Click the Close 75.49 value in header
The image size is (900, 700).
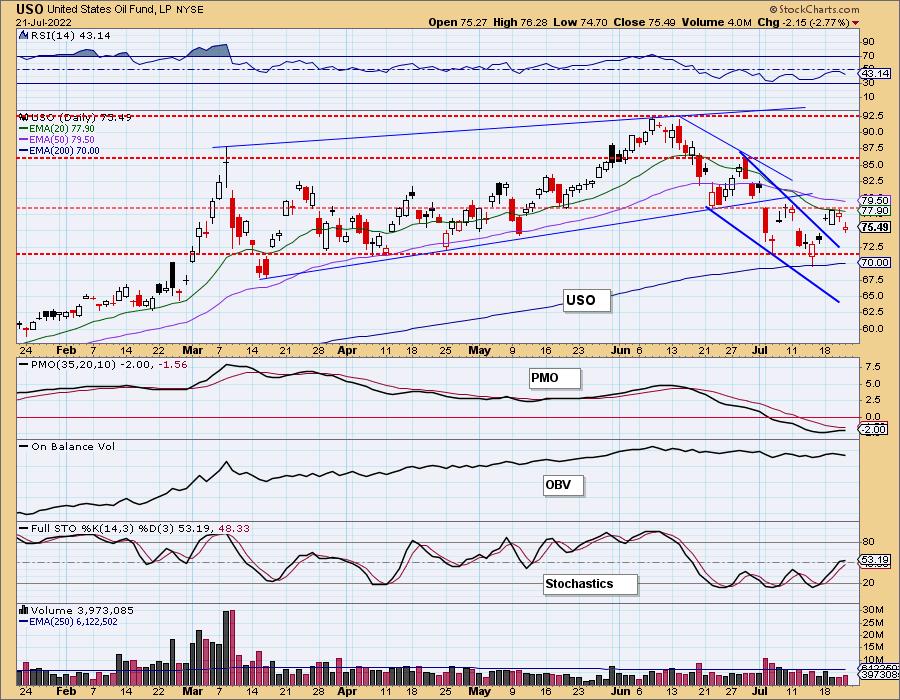[645, 22]
